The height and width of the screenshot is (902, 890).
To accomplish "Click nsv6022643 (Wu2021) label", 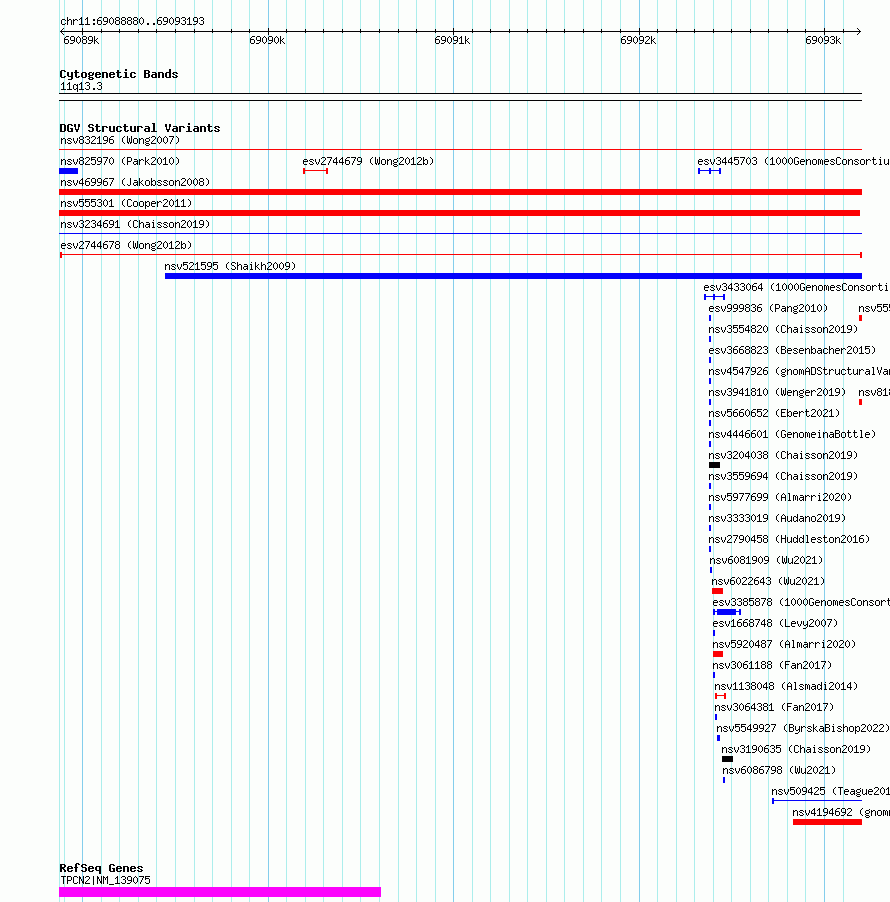I will tap(768, 582).
